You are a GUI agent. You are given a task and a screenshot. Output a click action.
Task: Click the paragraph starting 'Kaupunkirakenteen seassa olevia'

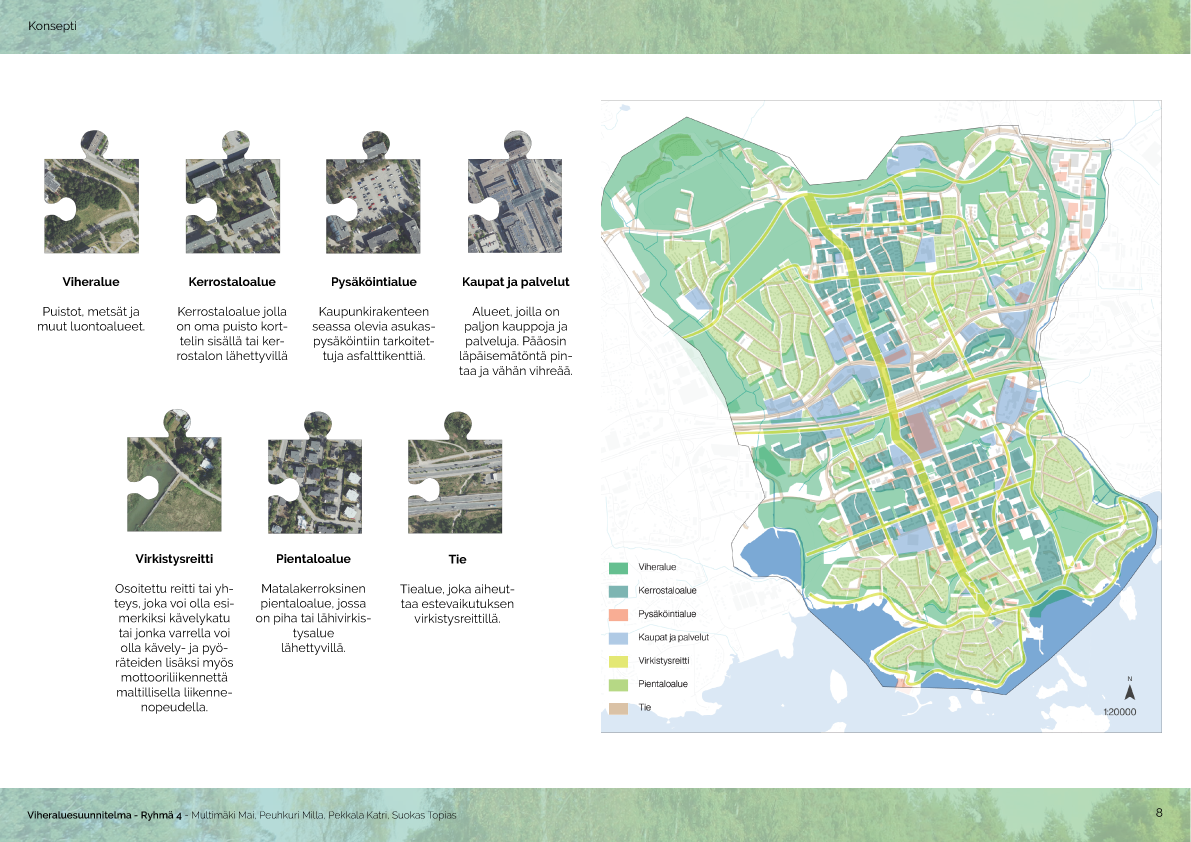374,334
